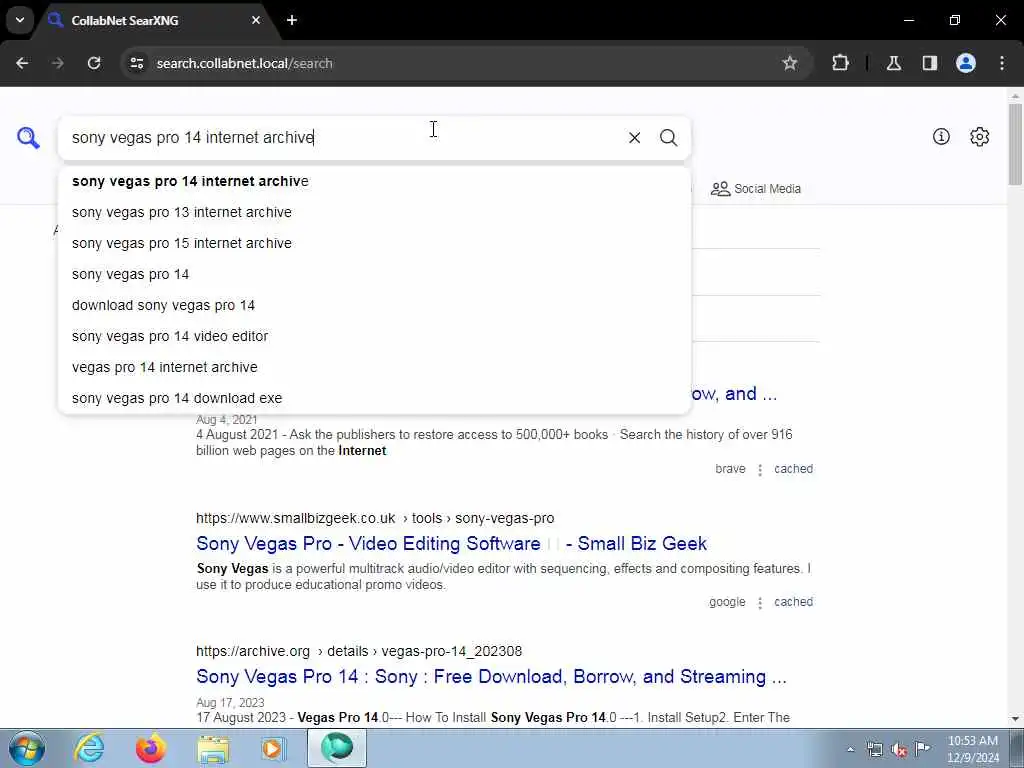Click the page vertical scrollbar thumb
The width and height of the screenshot is (1024, 768).
point(1016,144)
